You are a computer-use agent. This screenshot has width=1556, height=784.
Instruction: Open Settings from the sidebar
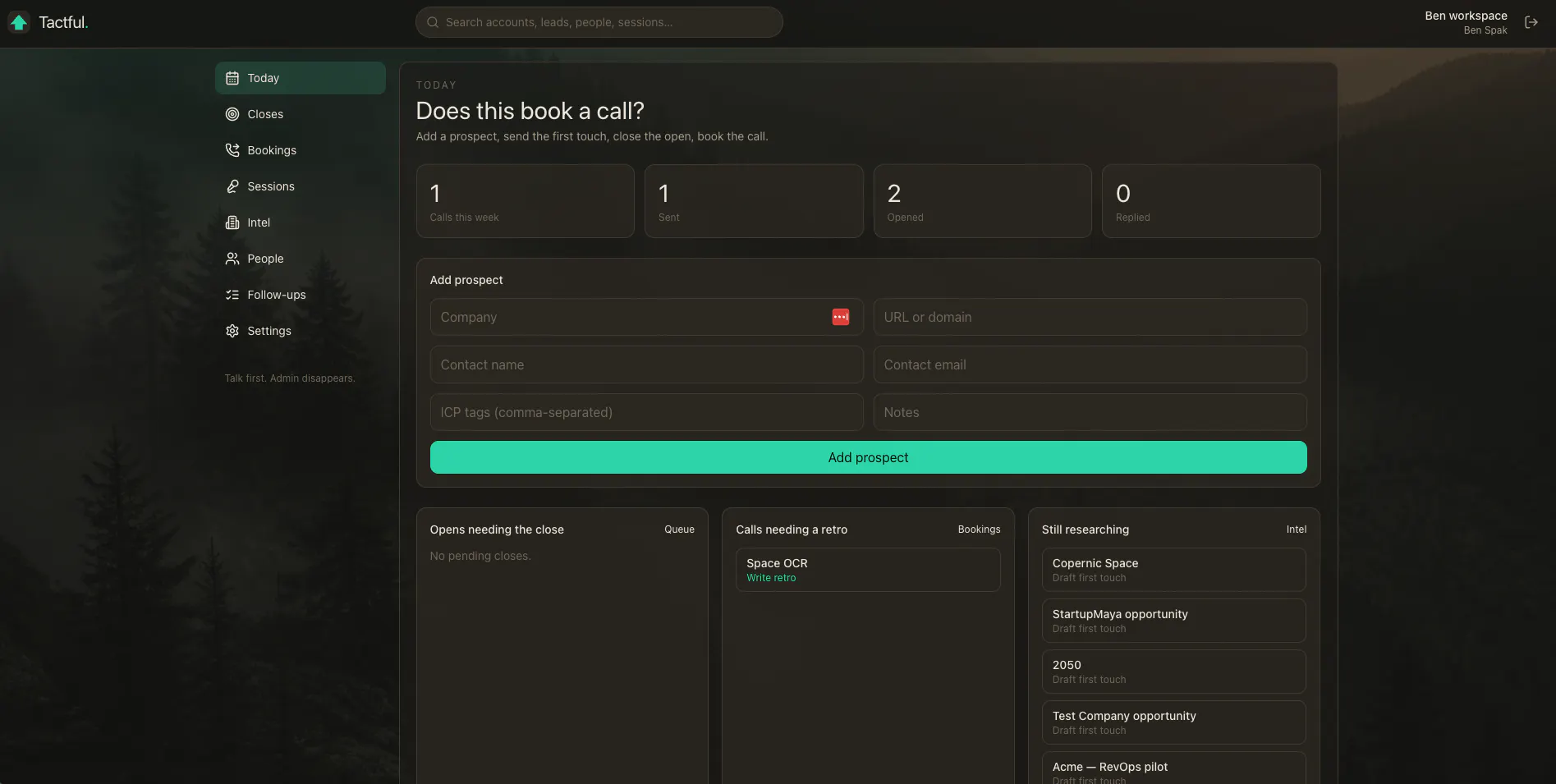pyautogui.click(x=301, y=331)
